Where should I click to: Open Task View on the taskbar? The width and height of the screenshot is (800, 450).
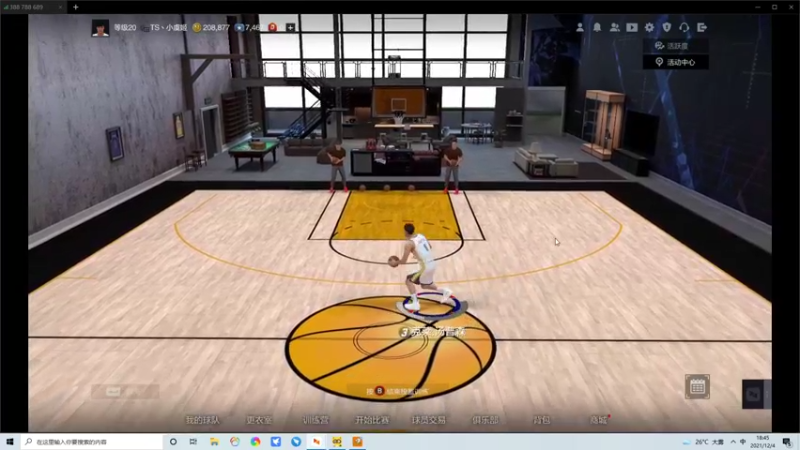193,441
